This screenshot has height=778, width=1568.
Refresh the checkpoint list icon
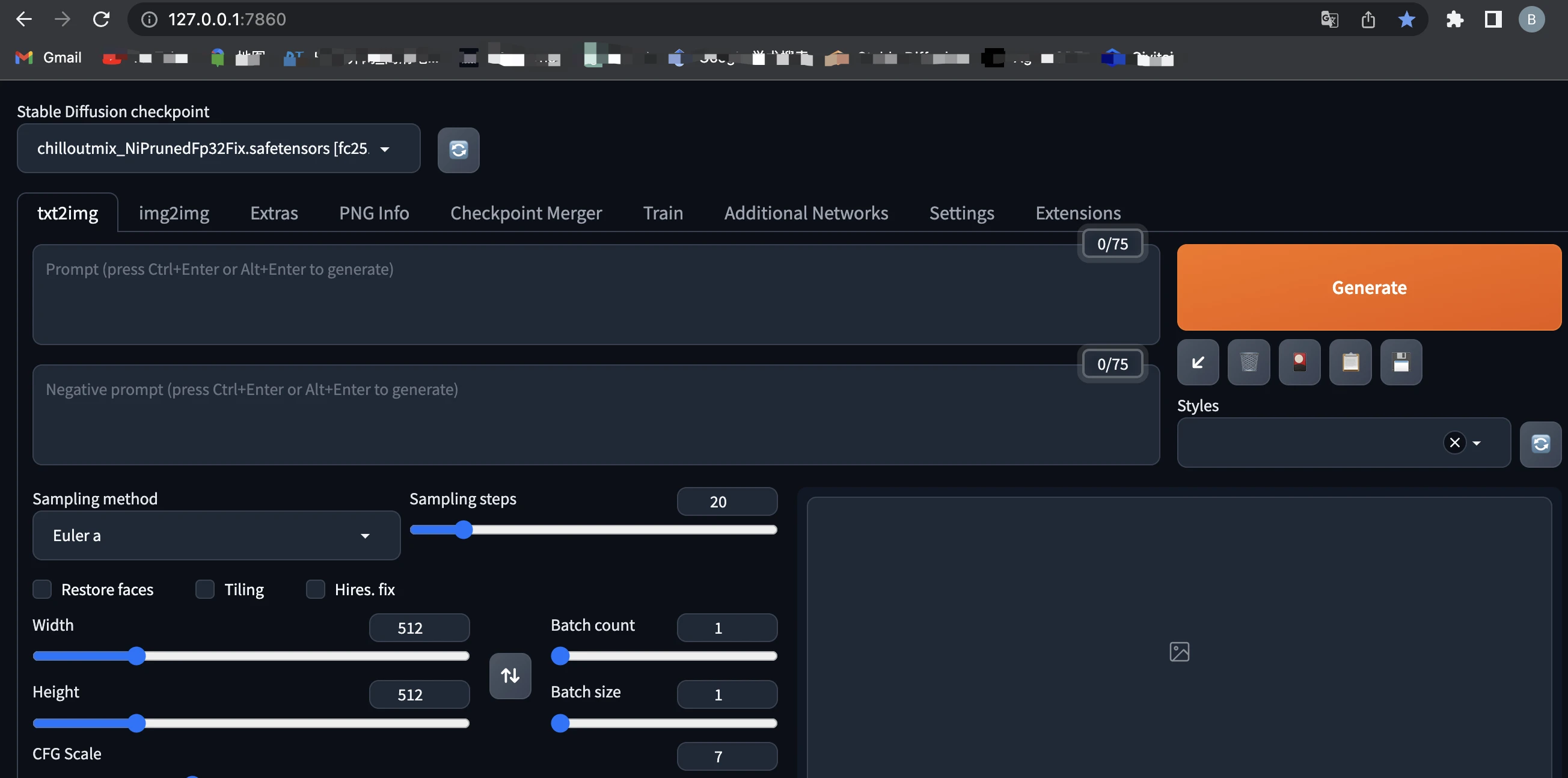click(458, 150)
